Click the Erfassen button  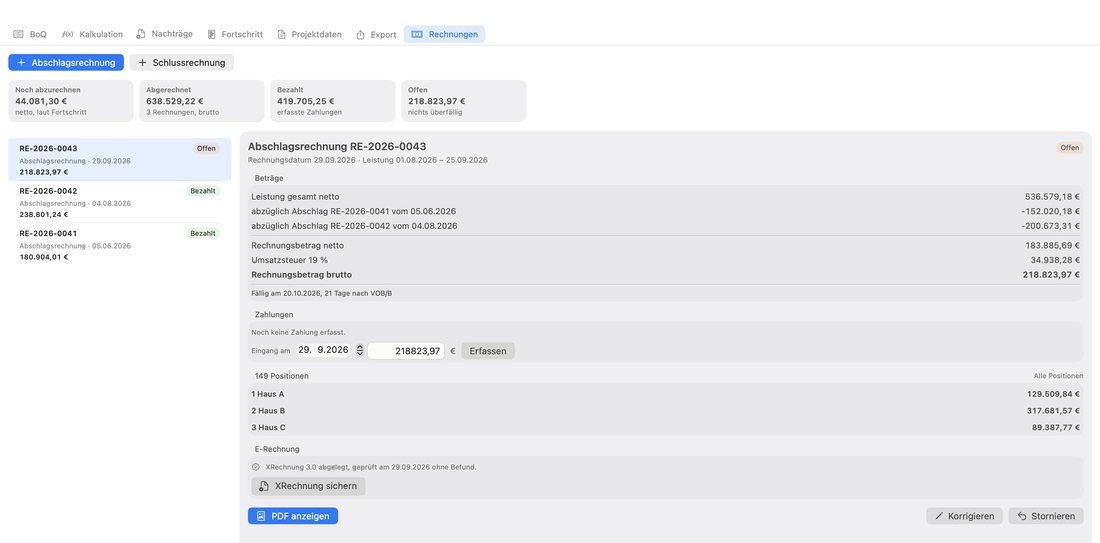[x=488, y=351]
